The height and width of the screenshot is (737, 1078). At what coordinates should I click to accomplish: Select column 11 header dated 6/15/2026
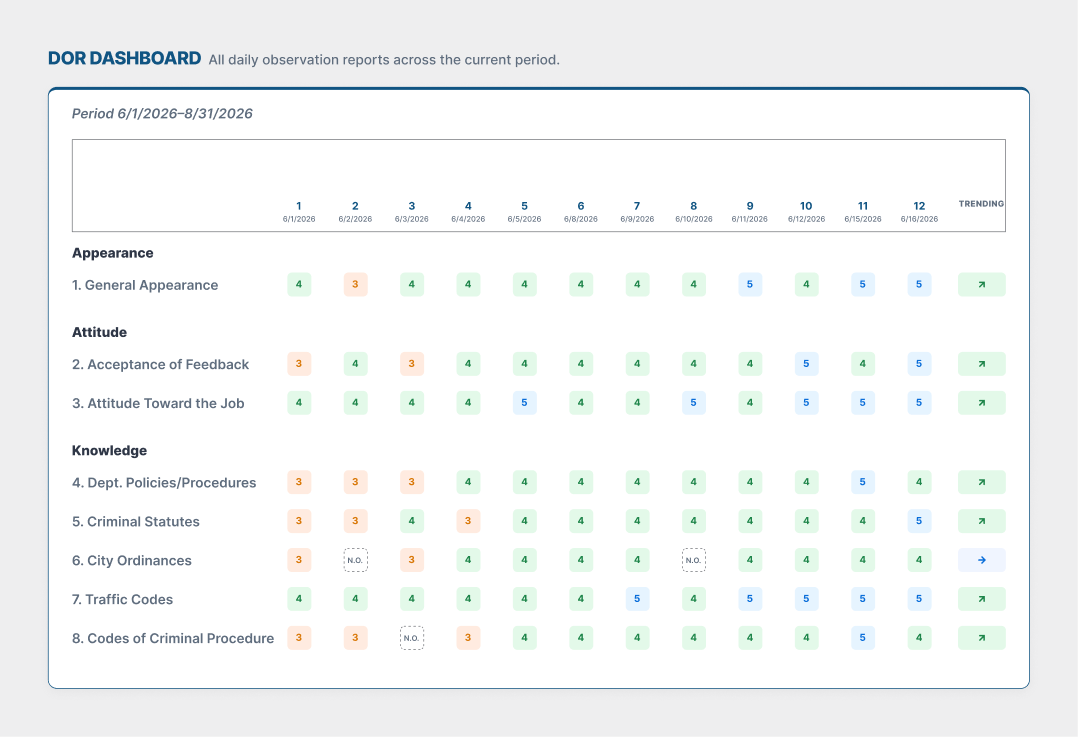pyautogui.click(x=863, y=212)
